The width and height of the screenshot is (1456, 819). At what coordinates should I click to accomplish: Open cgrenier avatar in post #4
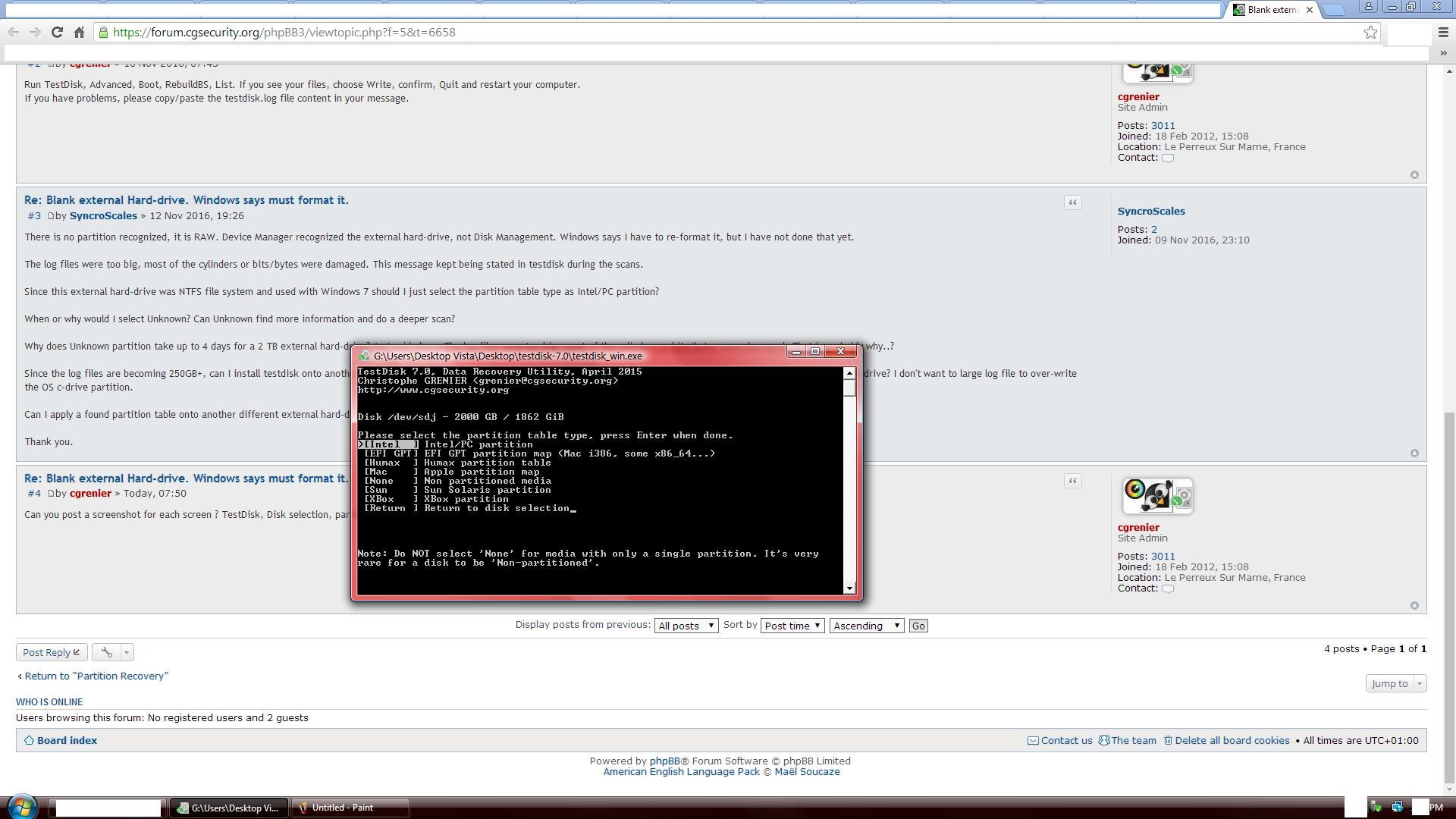point(1158,496)
